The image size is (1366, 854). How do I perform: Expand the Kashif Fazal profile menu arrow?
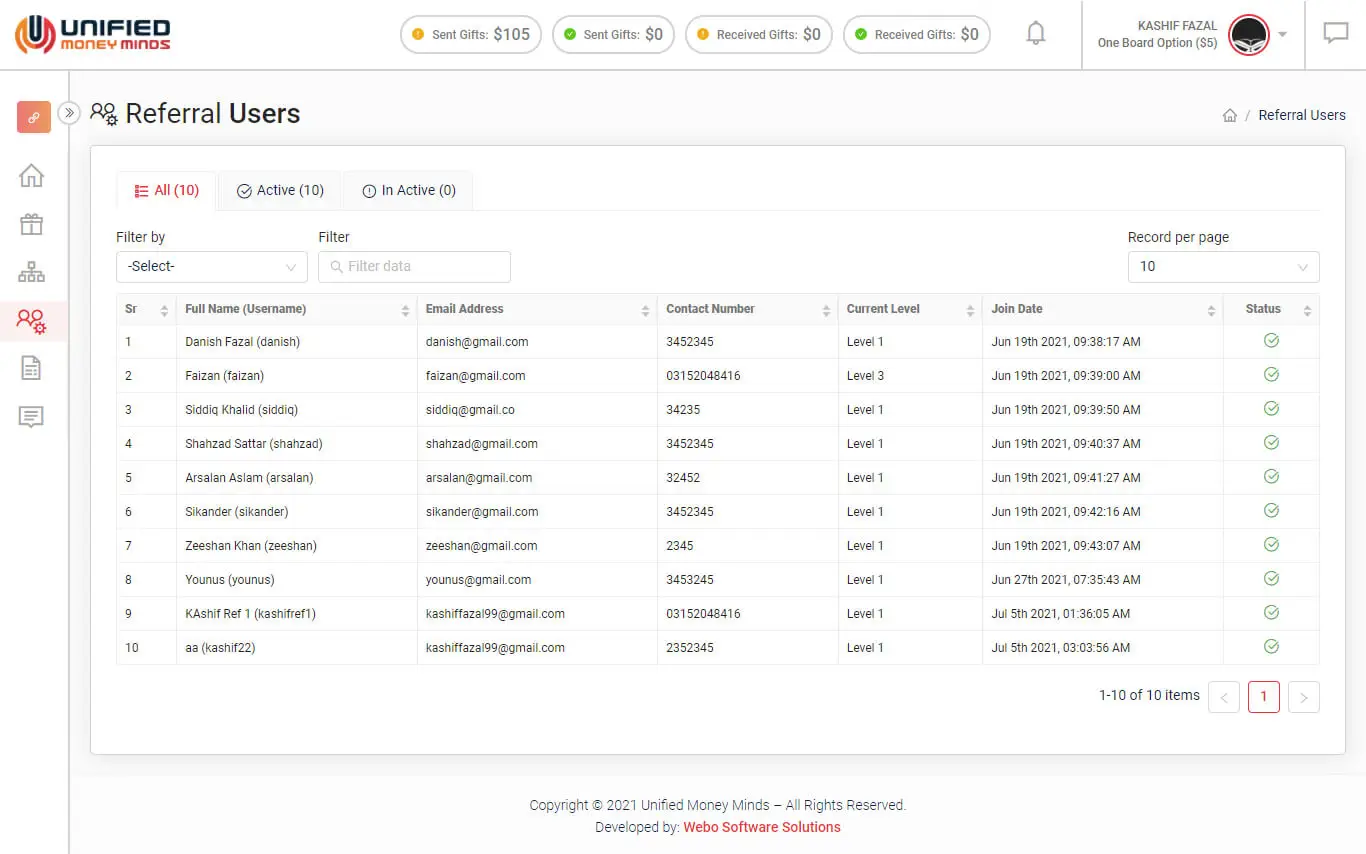coord(1283,34)
